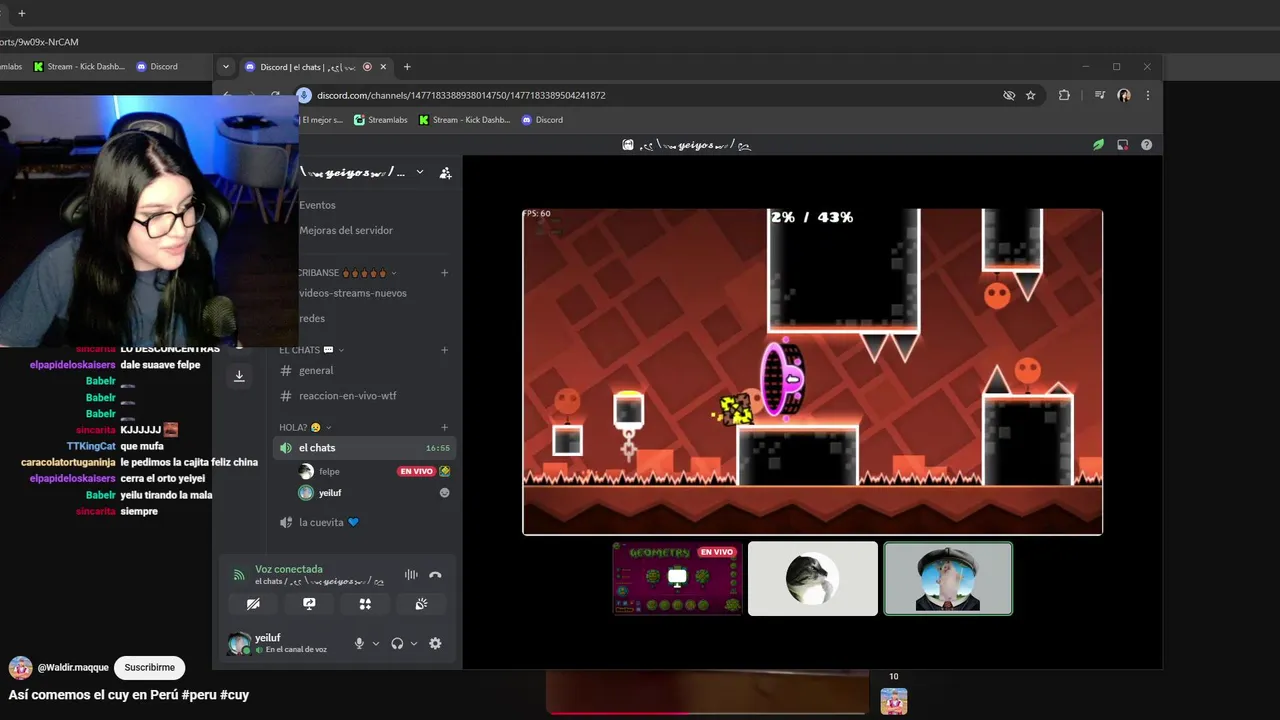Open the activities launcher button
The height and width of the screenshot is (720, 1280).
[x=365, y=604]
